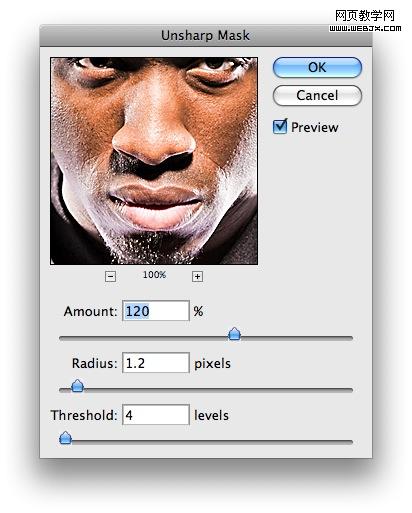Screen dimensions: 412x513
Task: Click the face preview image
Action: [154, 161]
